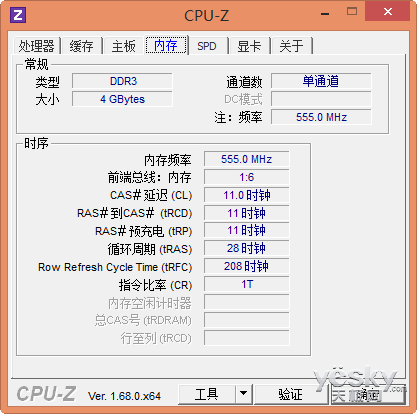Screen dimensions: 417x414
Task: Click the CAS# latency 11.0 field
Action: pos(247,195)
